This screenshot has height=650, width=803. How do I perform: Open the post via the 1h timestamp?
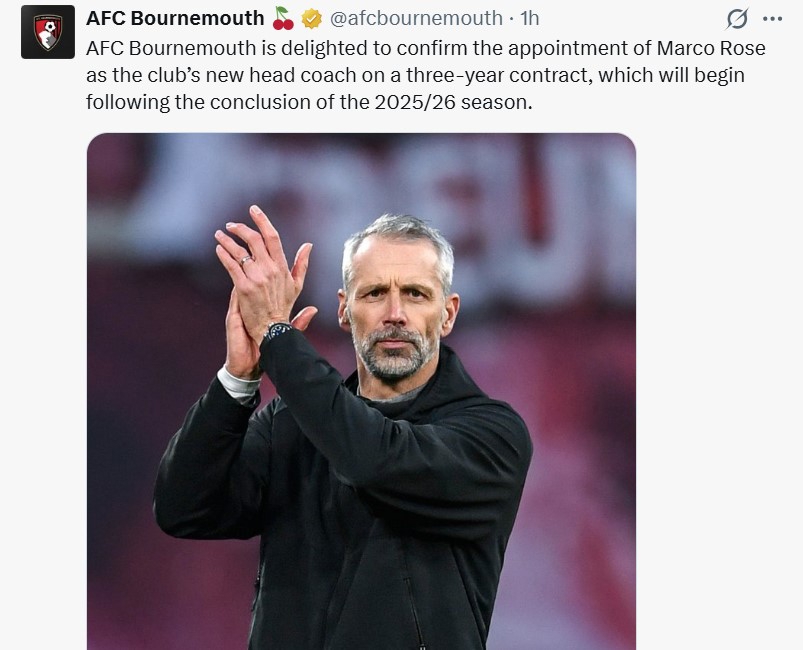530,18
